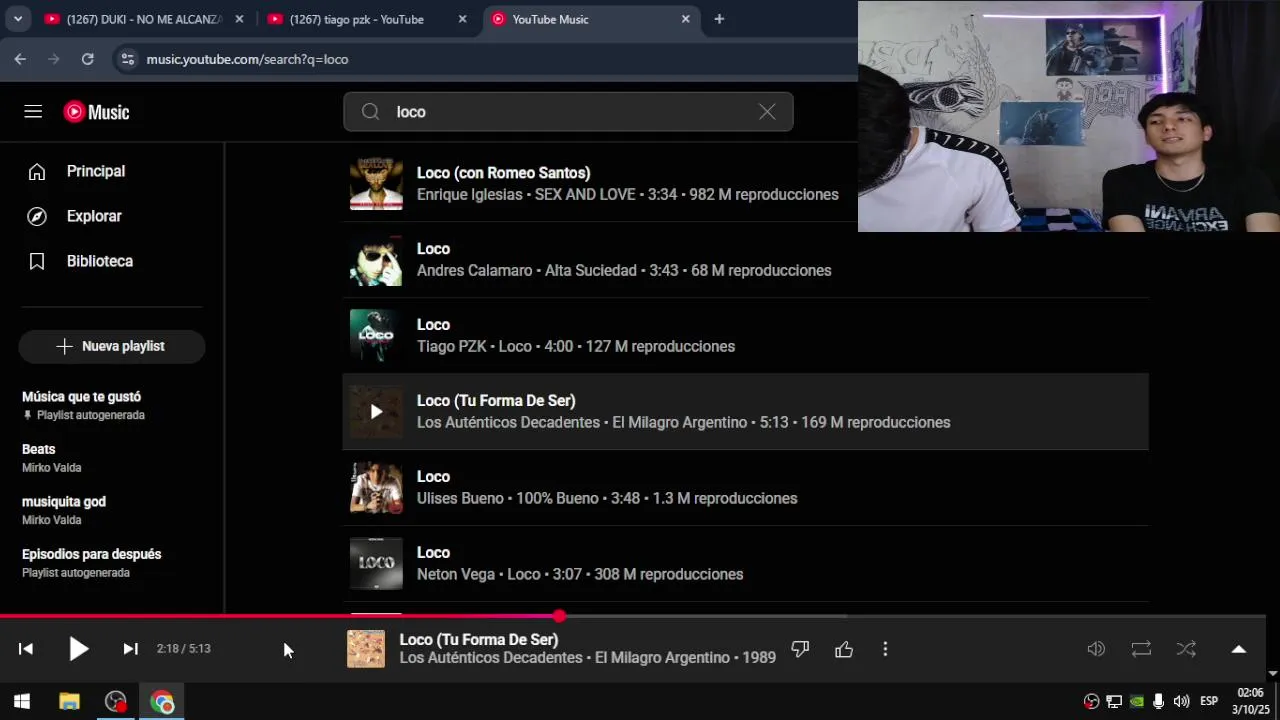Viewport: 1280px width, 720px height.
Task: Select Ulises Bueno Loco thumbnail
Action: coord(376,487)
